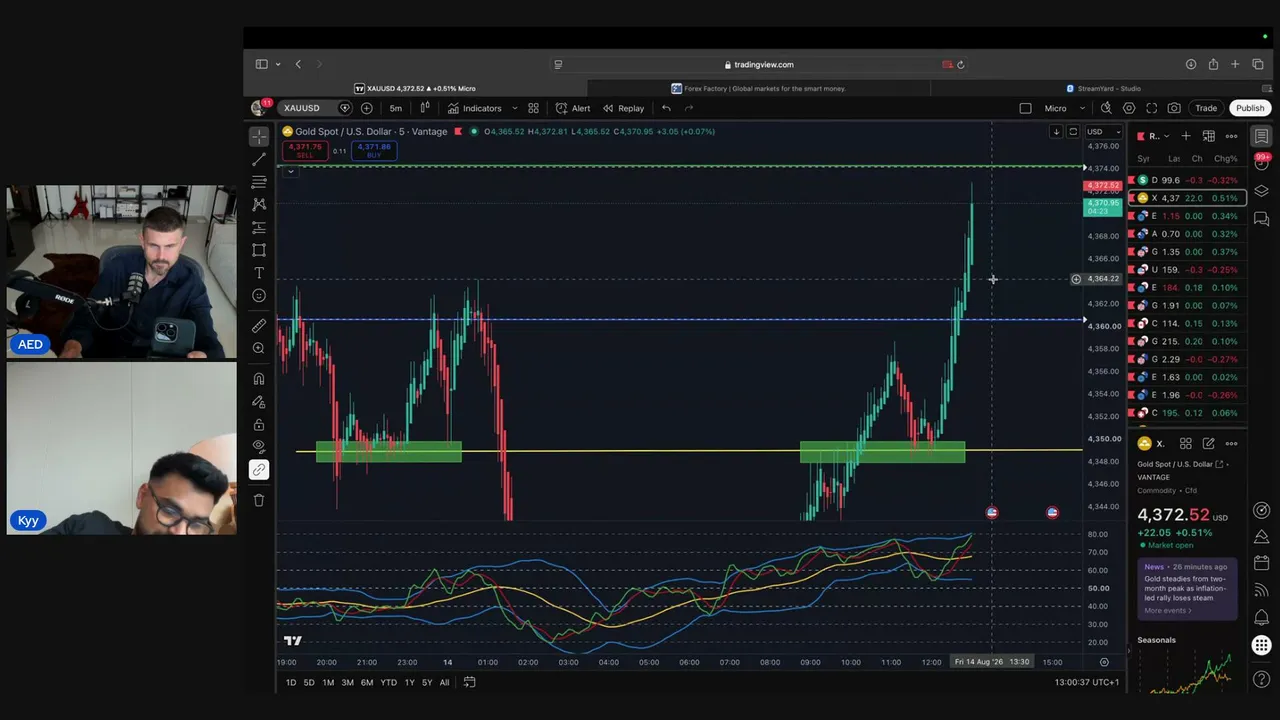Open the watchlist name dropdown

(x=1158, y=136)
